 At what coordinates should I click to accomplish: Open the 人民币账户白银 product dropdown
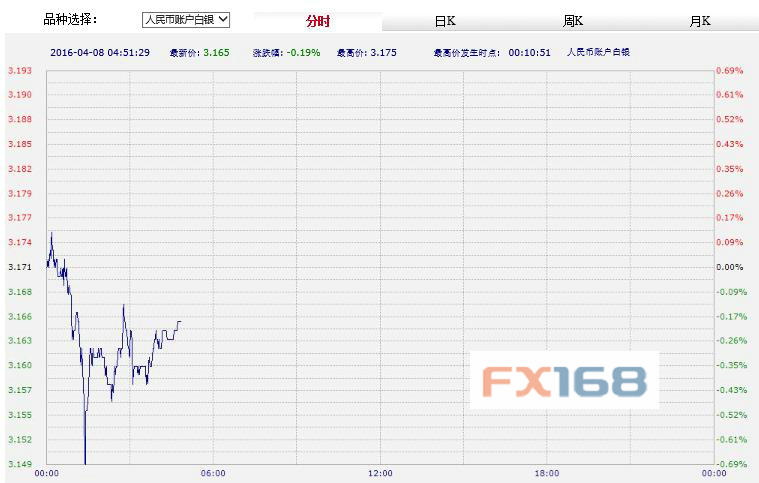(185, 19)
